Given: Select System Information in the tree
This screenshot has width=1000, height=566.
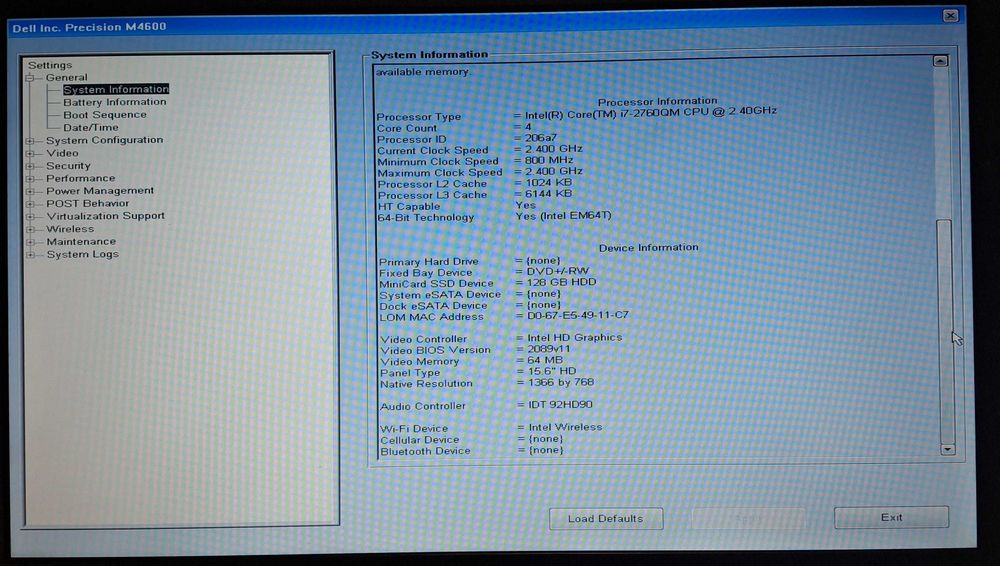Looking at the screenshot, I should (x=116, y=89).
